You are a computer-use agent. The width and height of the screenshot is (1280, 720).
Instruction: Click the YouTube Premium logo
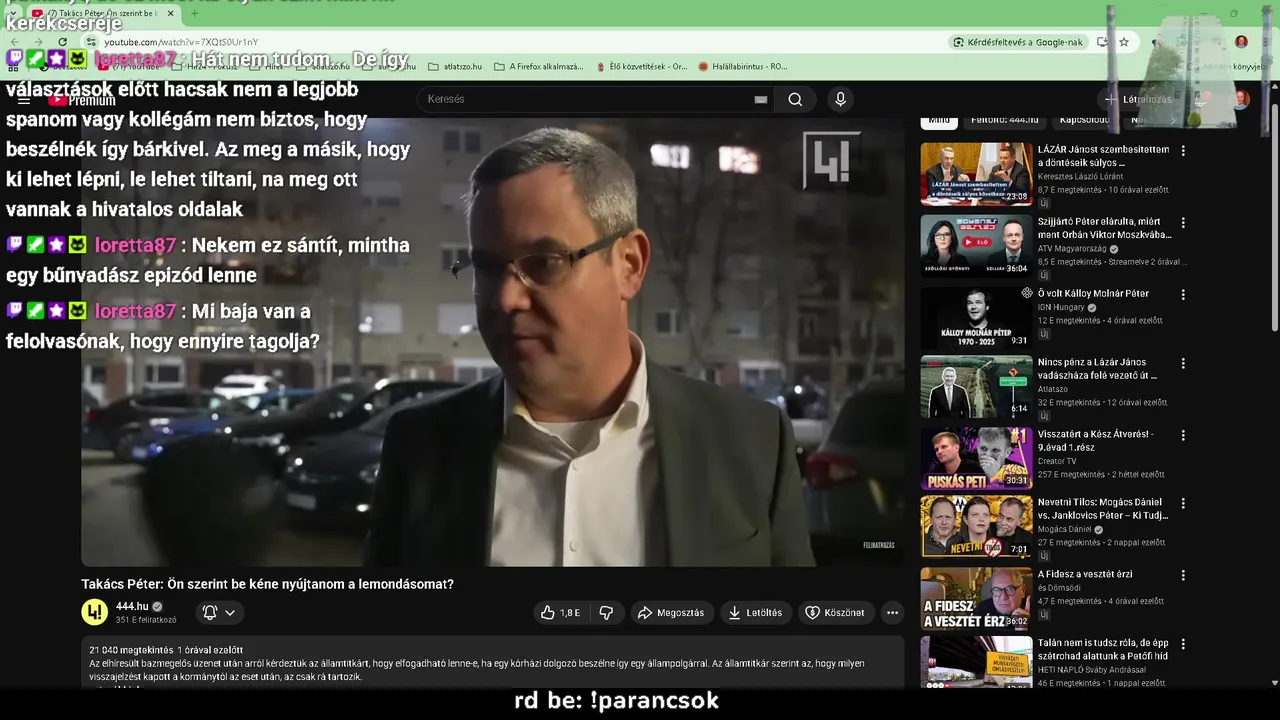tap(82, 100)
